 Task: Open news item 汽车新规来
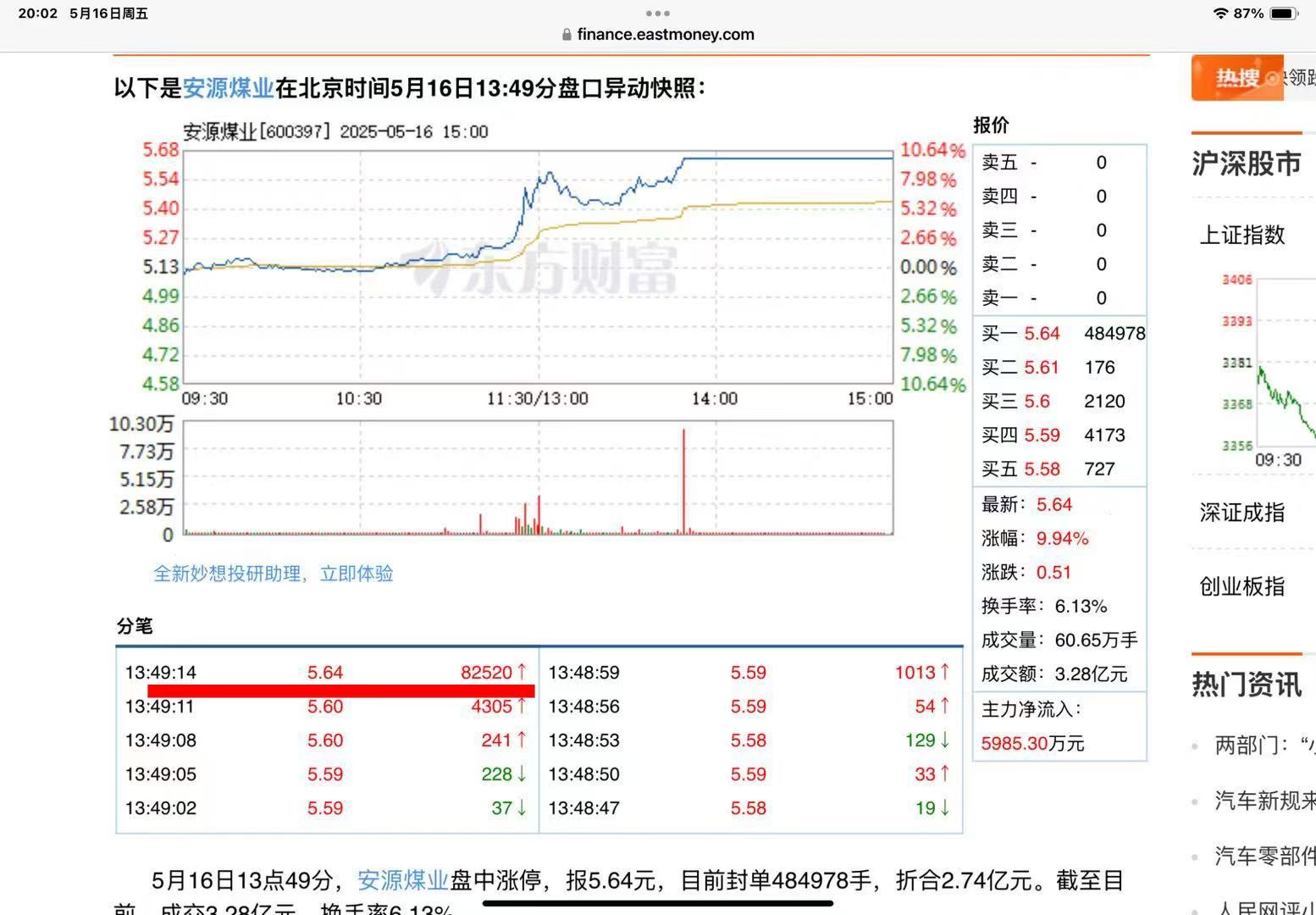coord(1265,801)
